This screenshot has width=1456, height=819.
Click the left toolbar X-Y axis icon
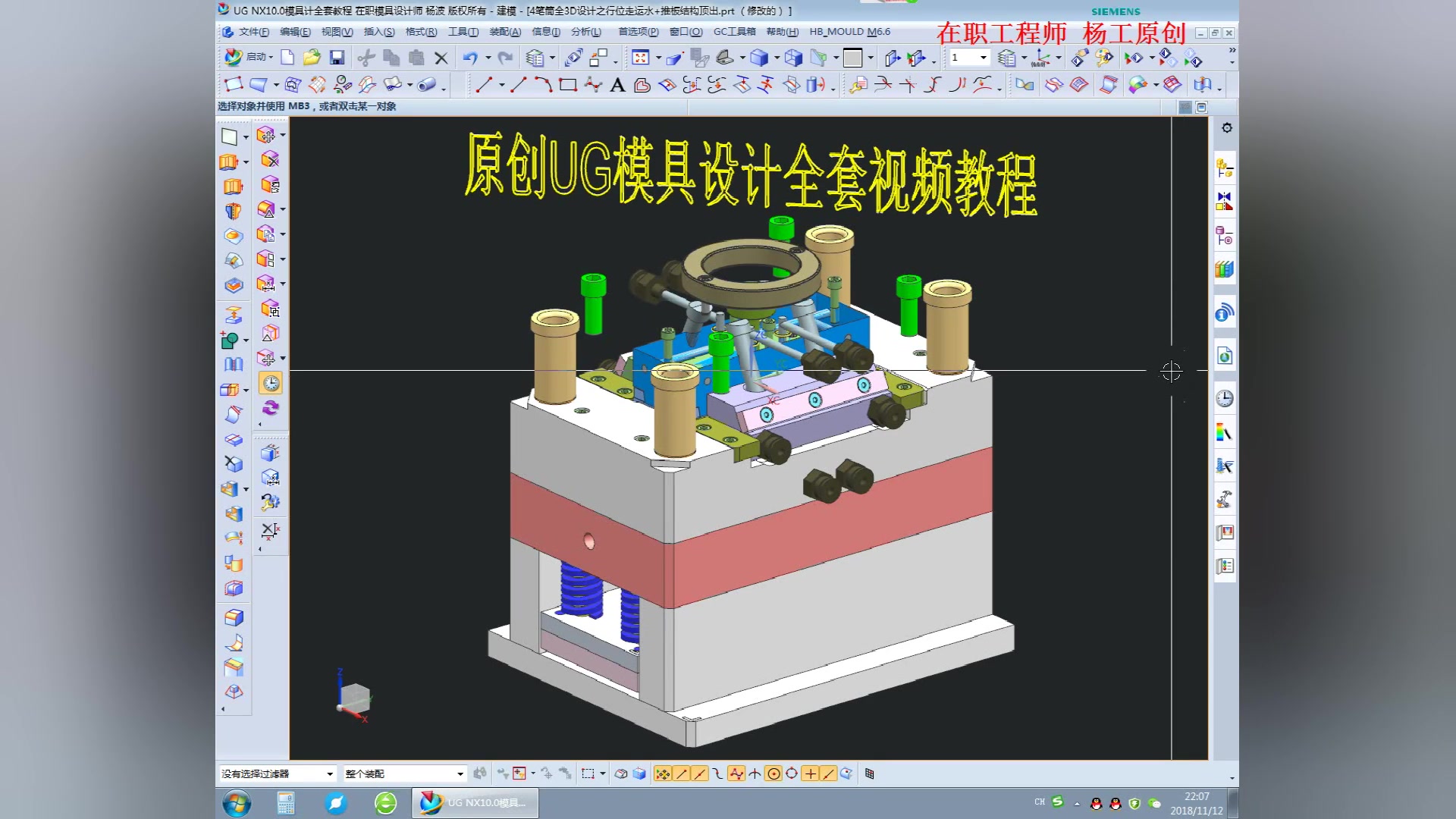pos(270,530)
